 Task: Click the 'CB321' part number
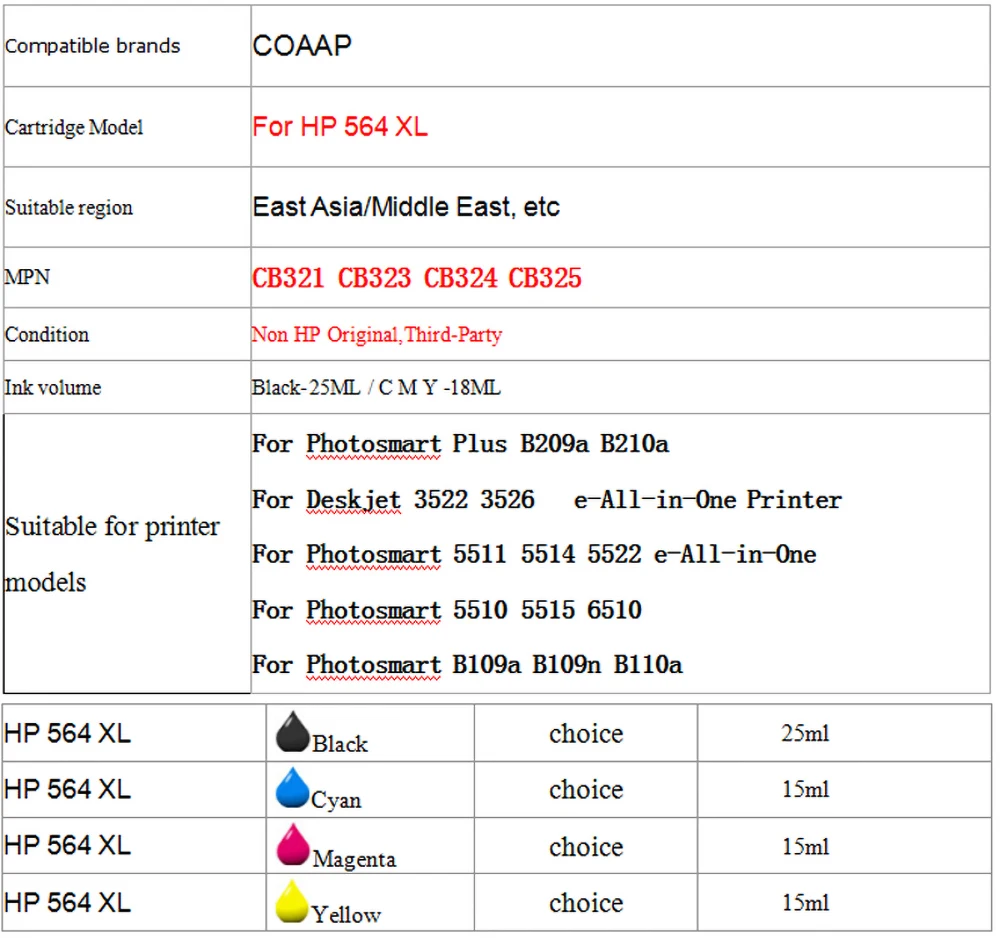pyautogui.click(x=288, y=278)
